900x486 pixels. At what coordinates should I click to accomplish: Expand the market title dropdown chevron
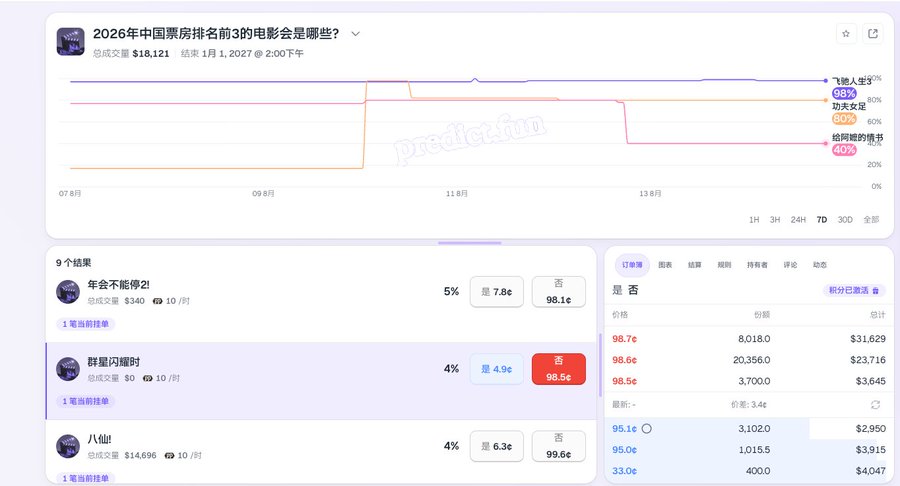(x=355, y=34)
